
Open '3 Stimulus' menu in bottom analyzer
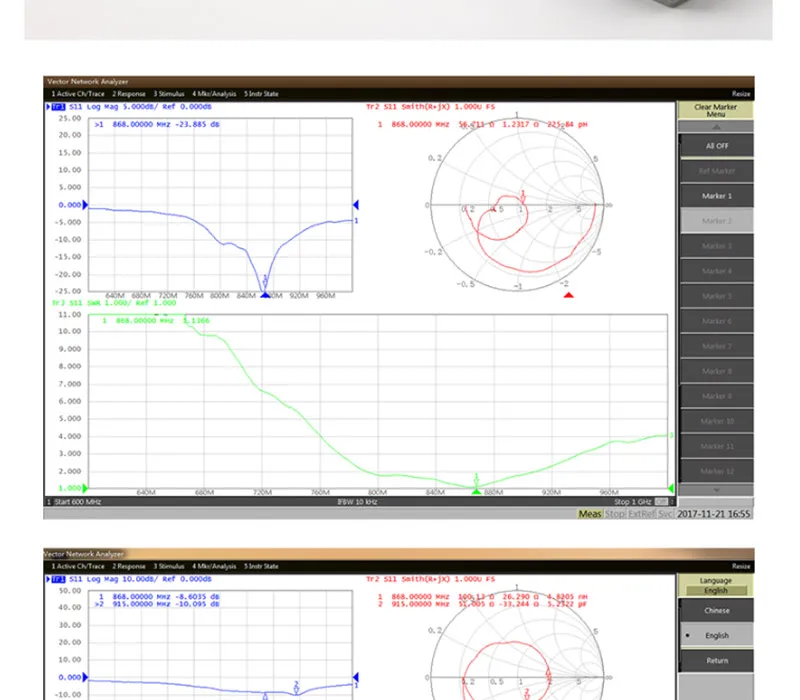pyautogui.click(x=169, y=566)
